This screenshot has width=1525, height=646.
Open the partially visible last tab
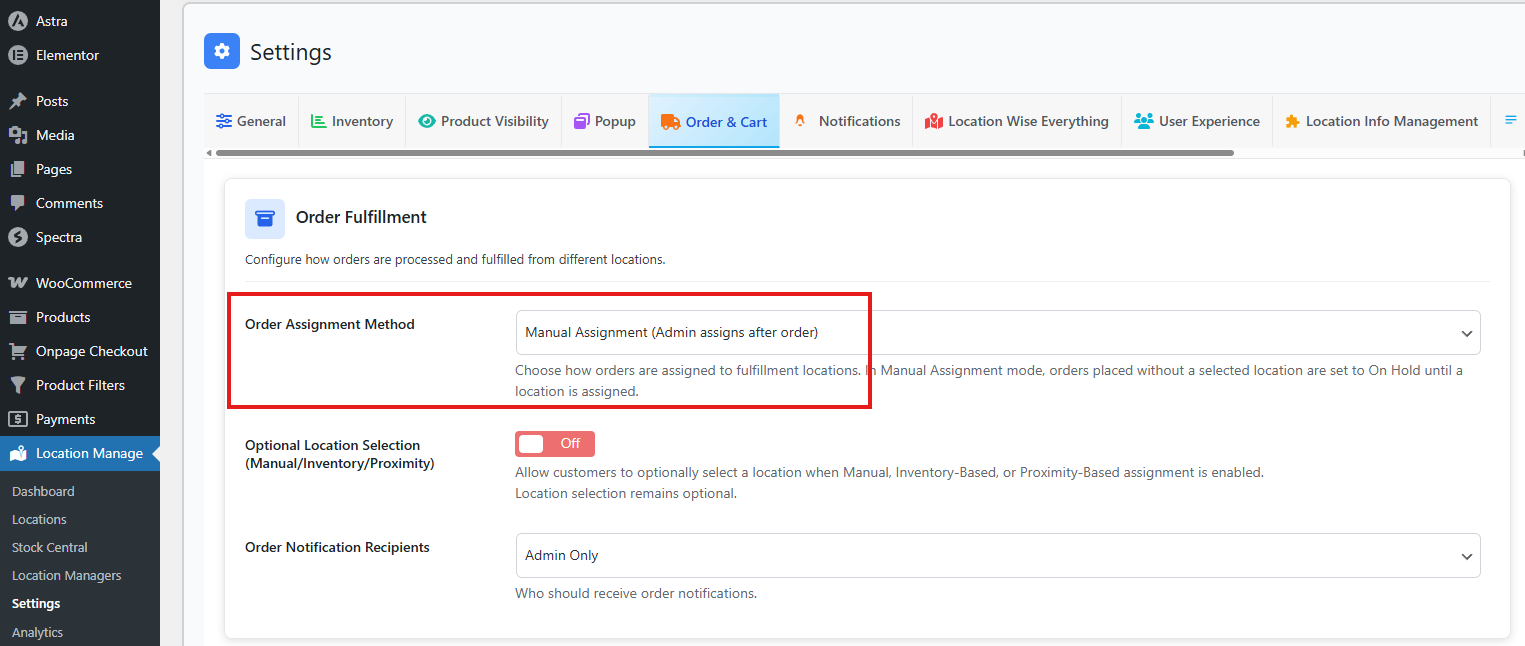pos(1508,121)
